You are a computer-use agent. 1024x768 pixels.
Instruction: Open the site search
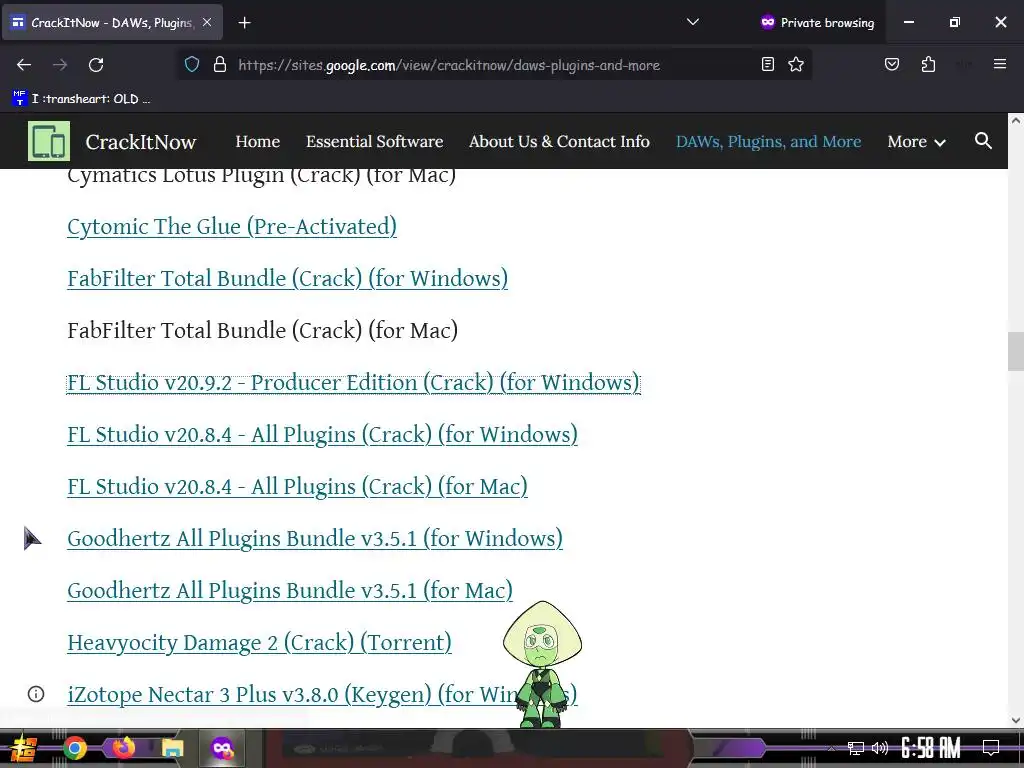tap(983, 141)
